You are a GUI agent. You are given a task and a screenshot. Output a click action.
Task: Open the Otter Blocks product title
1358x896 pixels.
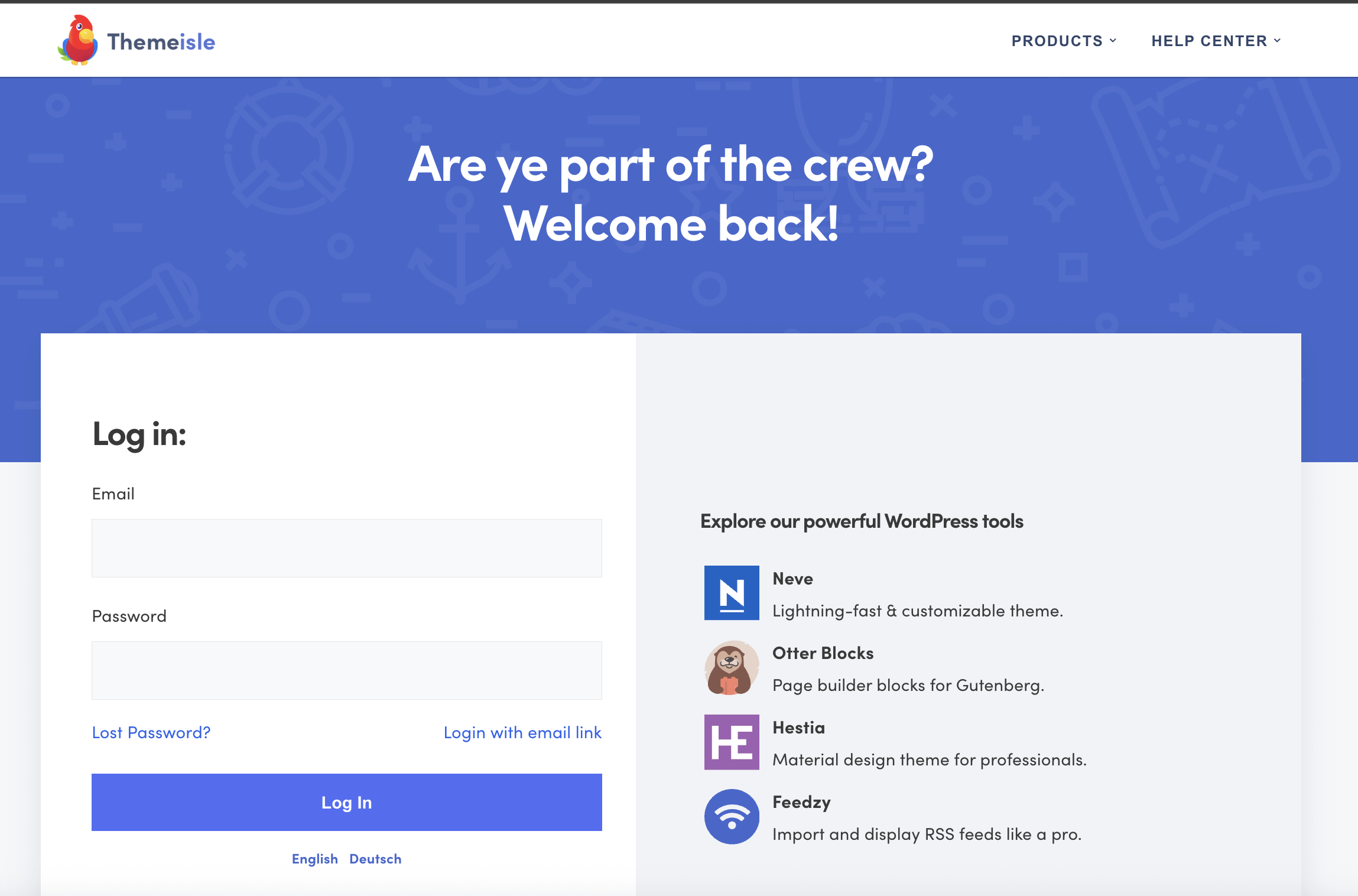point(823,653)
